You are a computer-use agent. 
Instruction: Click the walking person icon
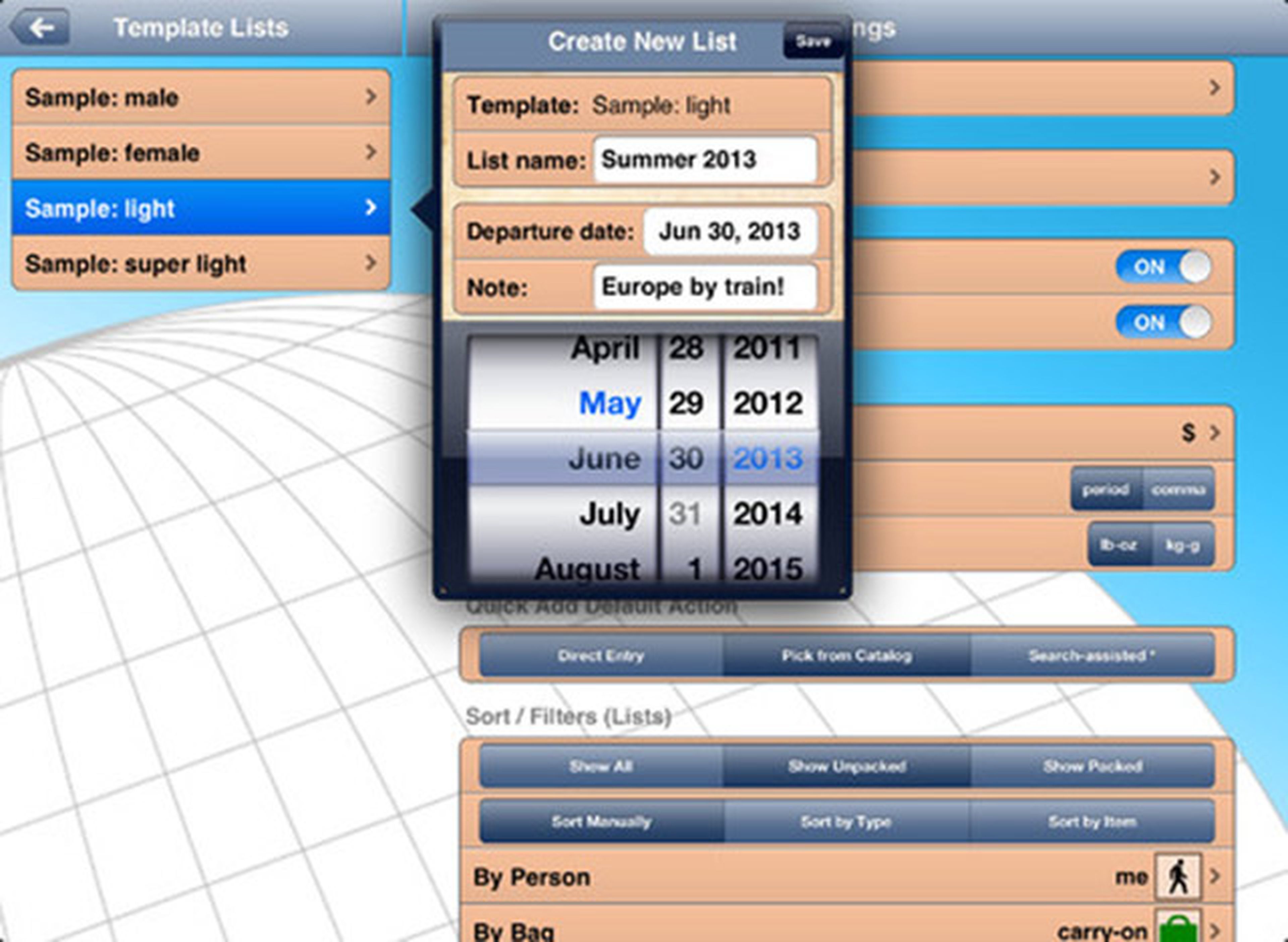1177,877
